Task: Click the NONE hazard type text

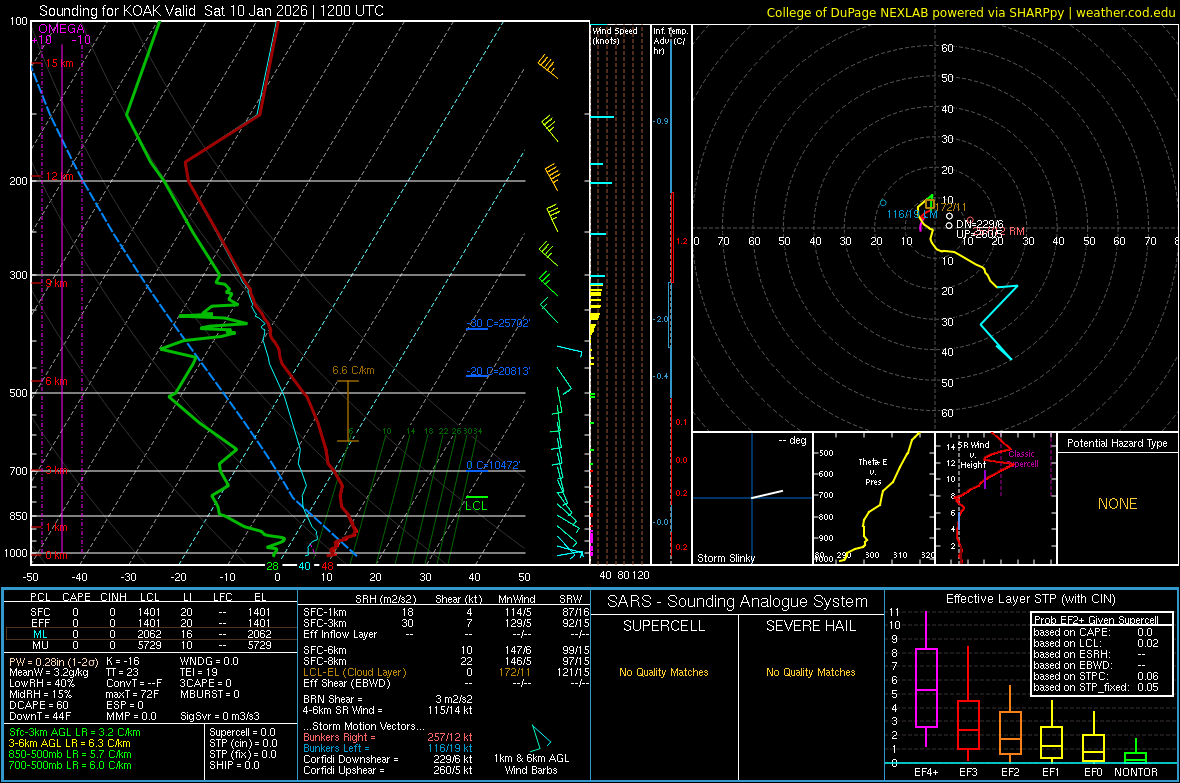Action: click(x=1118, y=504)
